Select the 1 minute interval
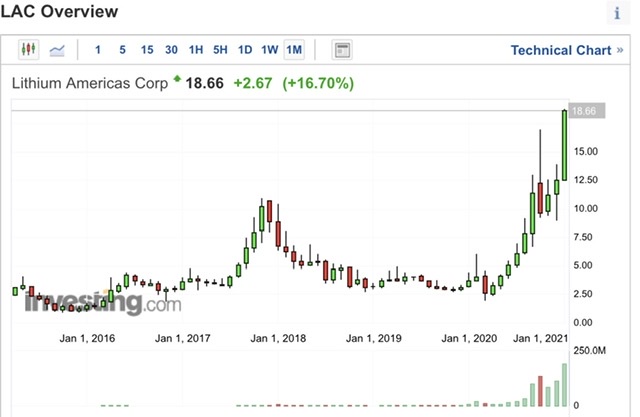This screenshot has height=417, width=640. [x=98, y=50]
